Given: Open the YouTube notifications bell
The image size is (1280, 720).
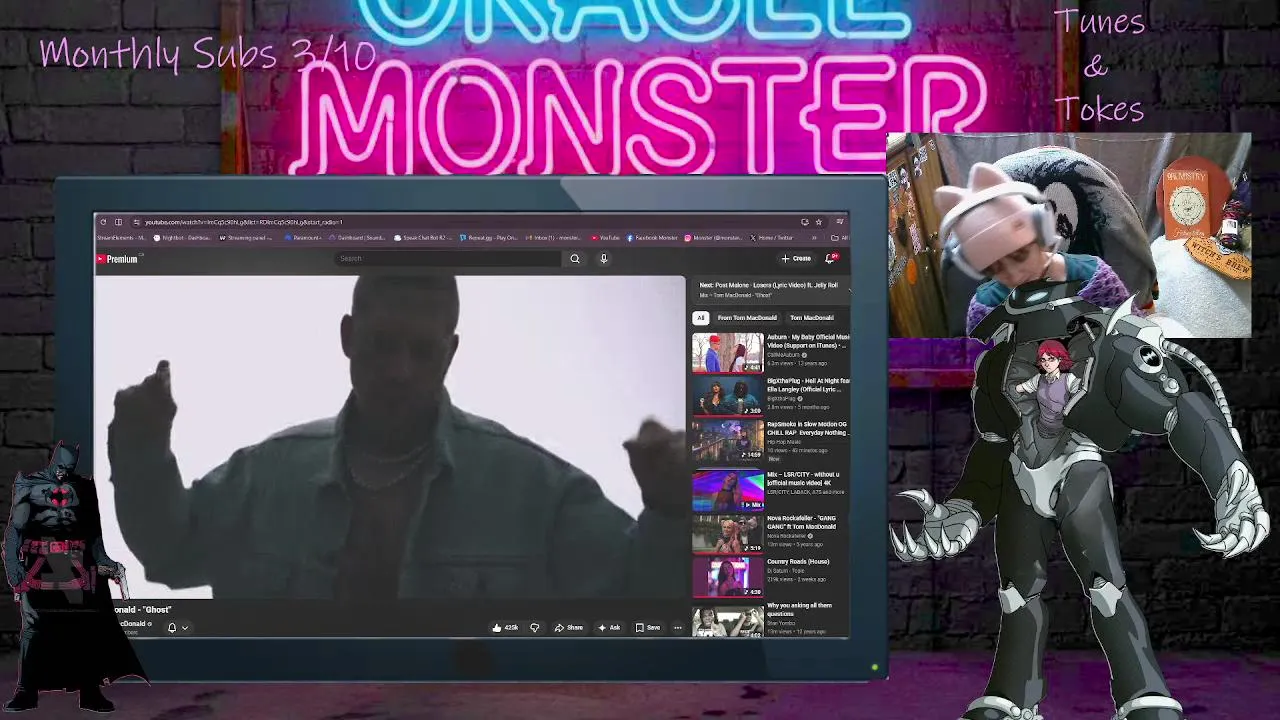Looking at the screenshot, I should coord(830,259).
